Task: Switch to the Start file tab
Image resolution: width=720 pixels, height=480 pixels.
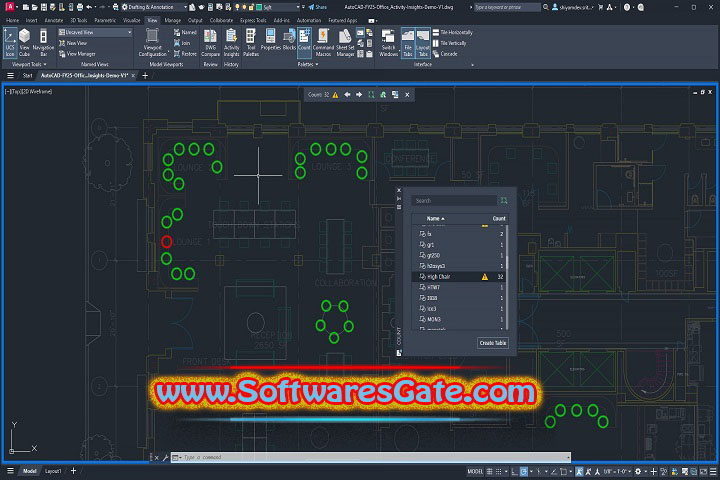Action: pyautogui.click(x=28, y=75)
